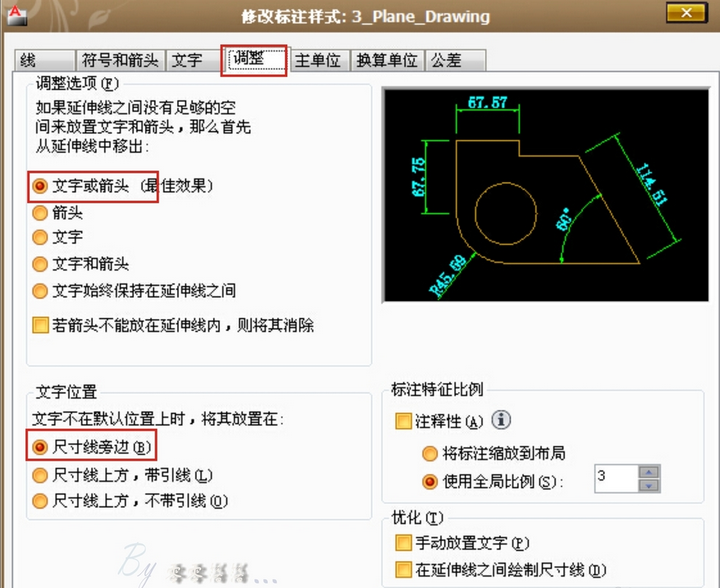This screenshot has width=720, height=588.
Task: Close the 修改标注样式 dialog
Action: coord(685,15)
